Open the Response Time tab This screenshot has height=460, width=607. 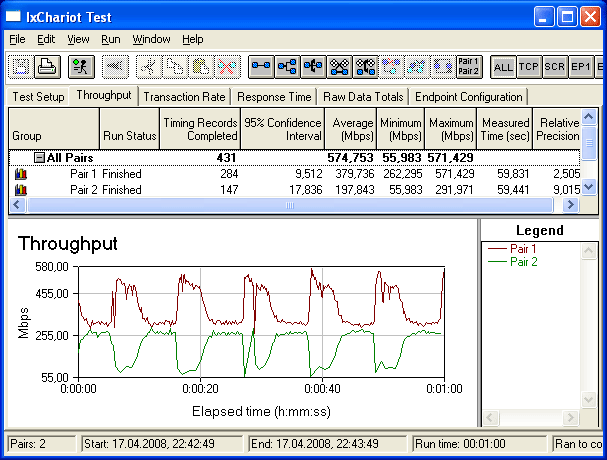[x=274, y=96]
